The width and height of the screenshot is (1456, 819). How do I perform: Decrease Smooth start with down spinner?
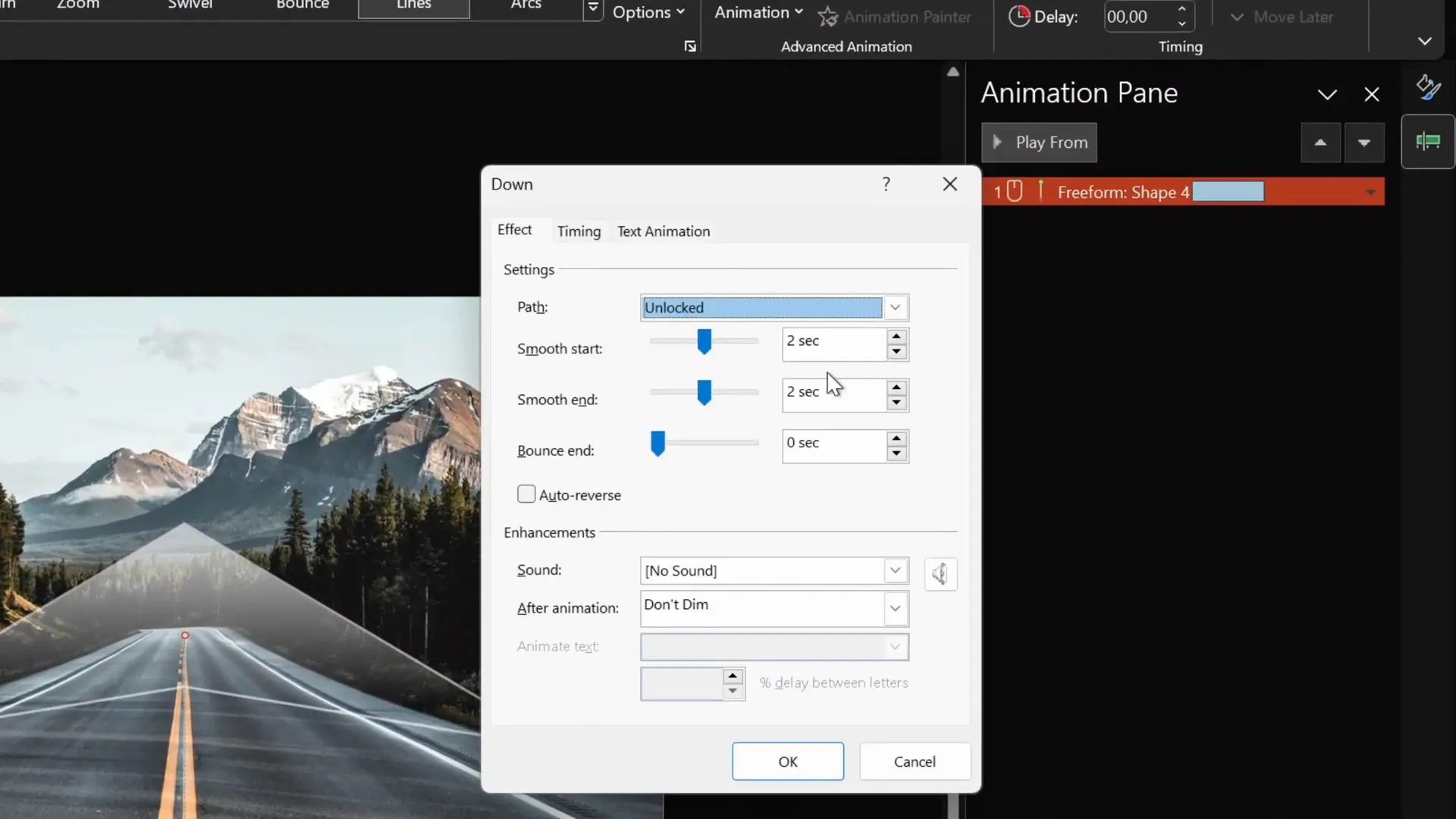click(x=896, y=352)
